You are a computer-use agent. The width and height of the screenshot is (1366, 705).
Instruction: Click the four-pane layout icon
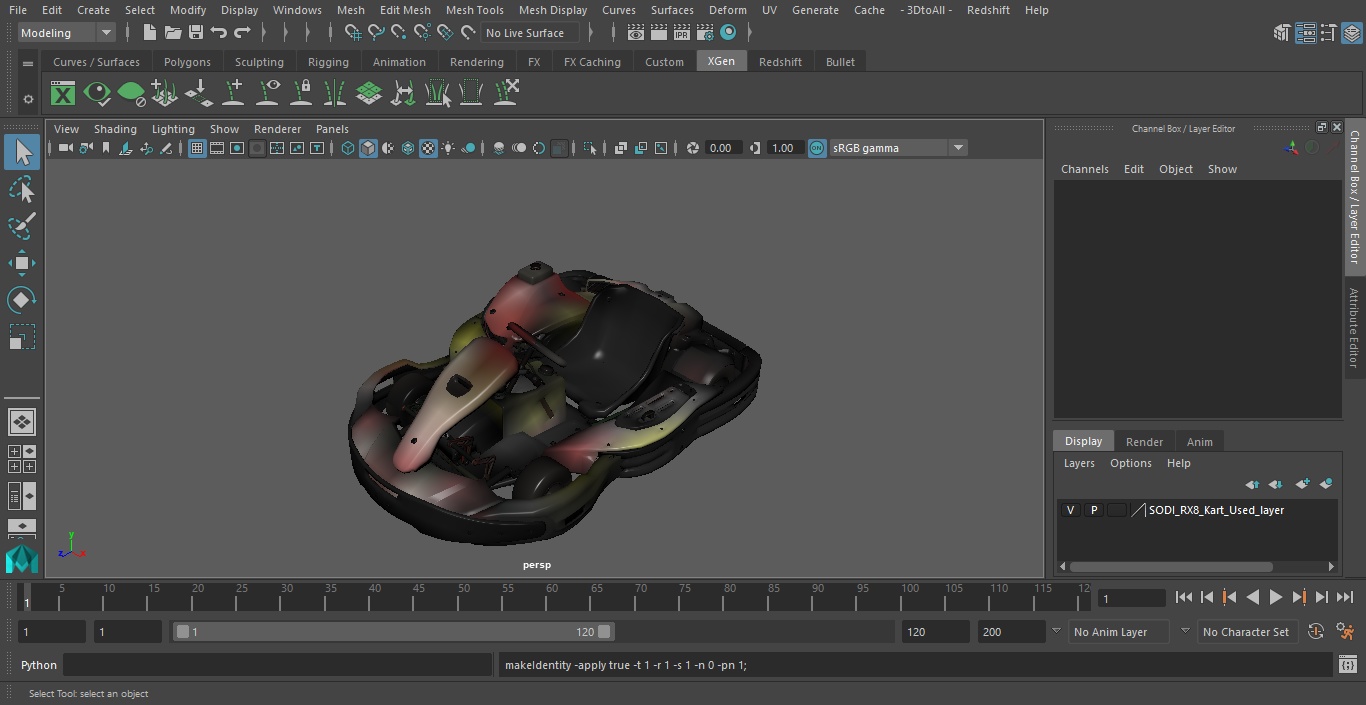pyautogui.click(x=21, y=459)
